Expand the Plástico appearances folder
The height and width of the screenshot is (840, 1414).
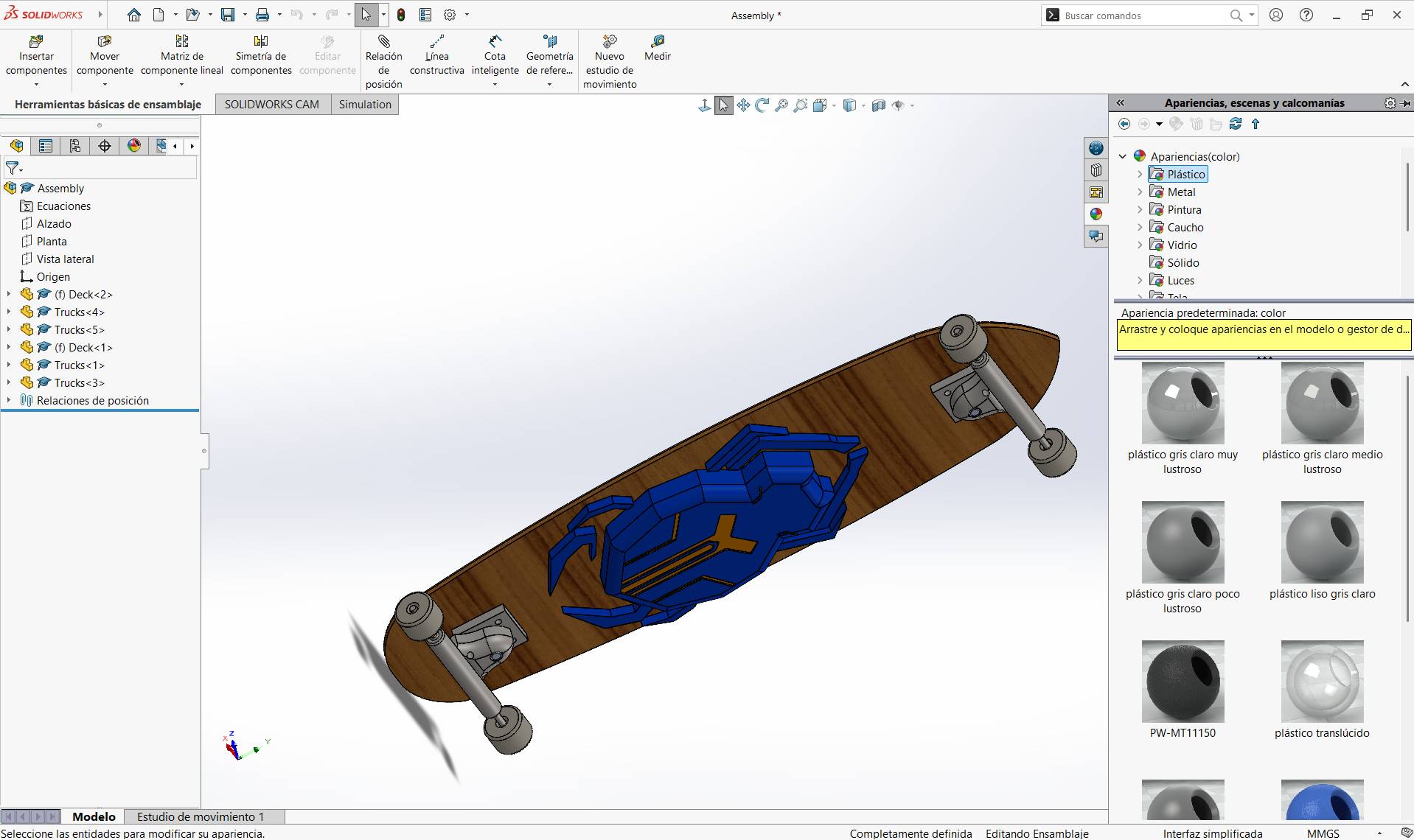pos(1141,174)
